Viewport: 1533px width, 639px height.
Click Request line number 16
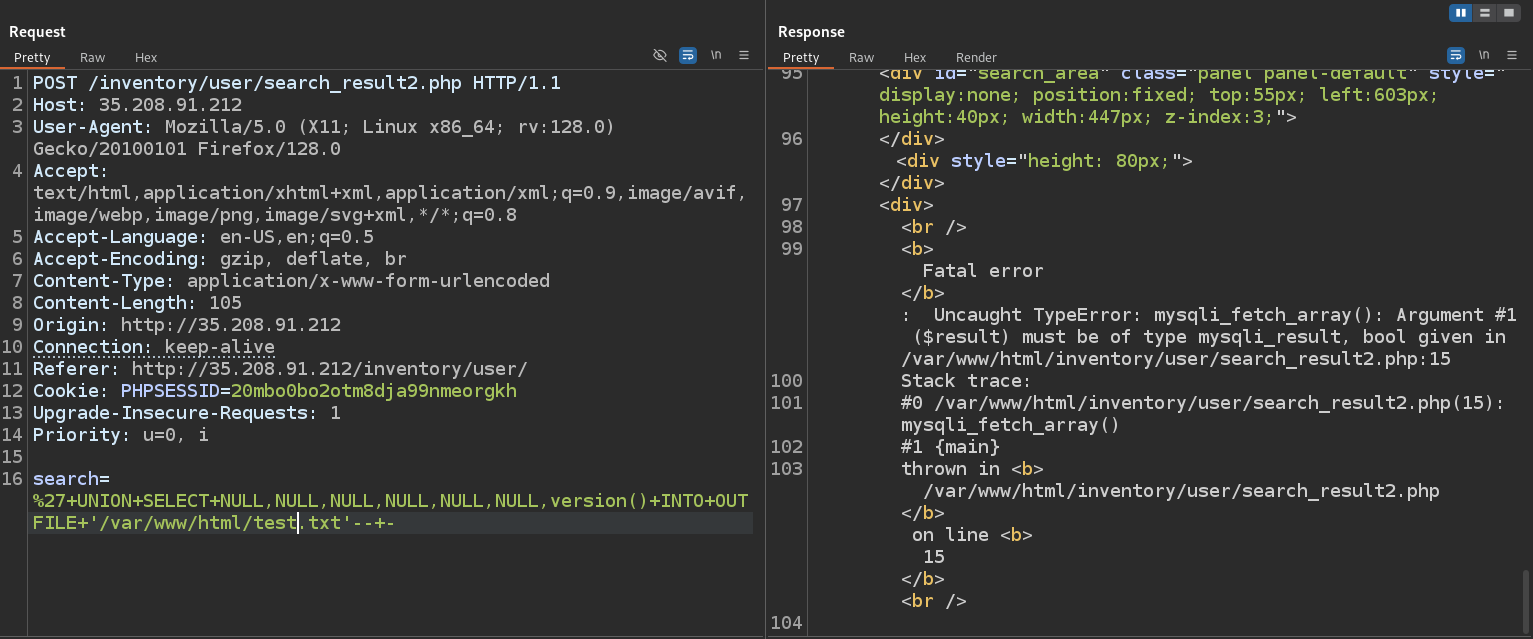pyautogui.click(x=13, y=478)
